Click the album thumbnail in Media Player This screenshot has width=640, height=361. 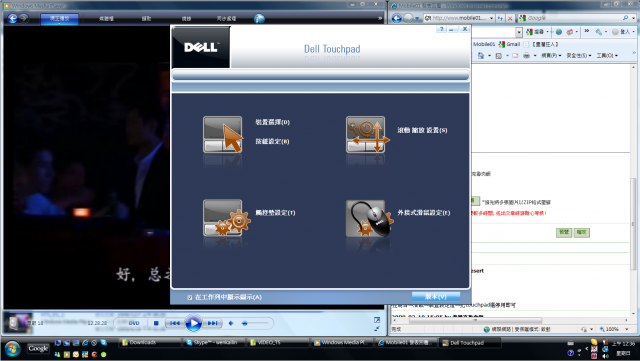point(17,323)
